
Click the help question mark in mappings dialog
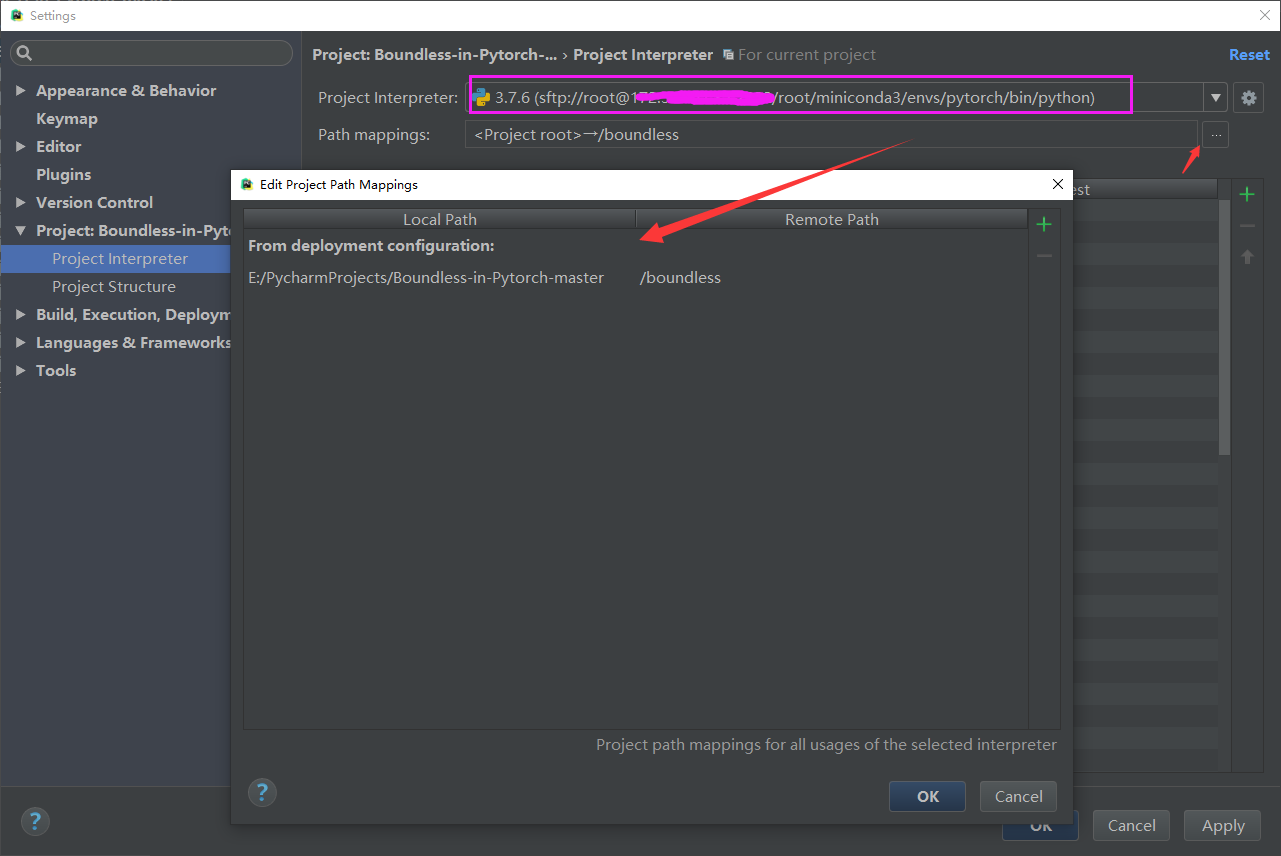pyautogui.click(x=262, y=792)
